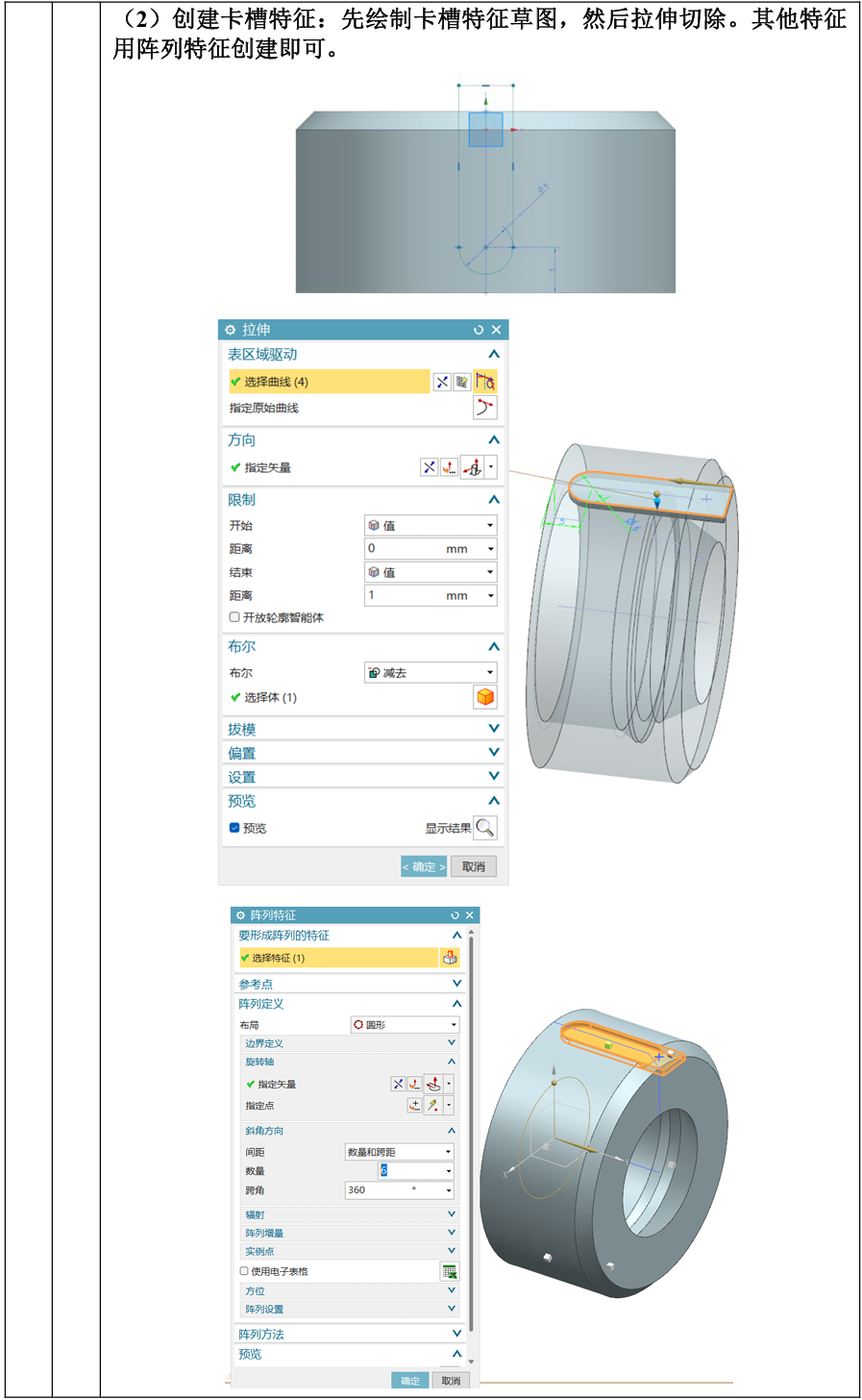Open the vector dropdown arrow in the 旋转轴 section
862x1400 pixels.
pyautogui.click(x=449, y=1084)
